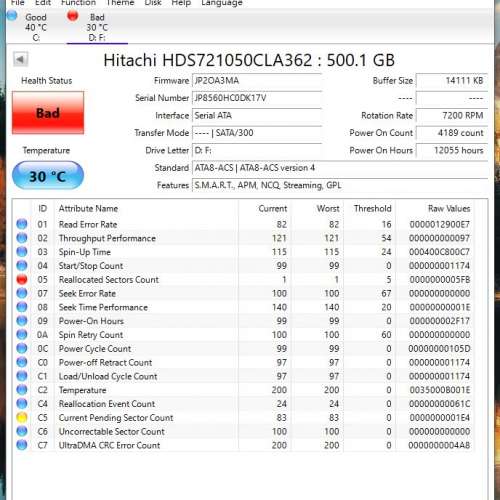Image resolution: width=500 pixels, height=500 pixels.
Task: Click the red Bad health status button
Action: (48, 113)
